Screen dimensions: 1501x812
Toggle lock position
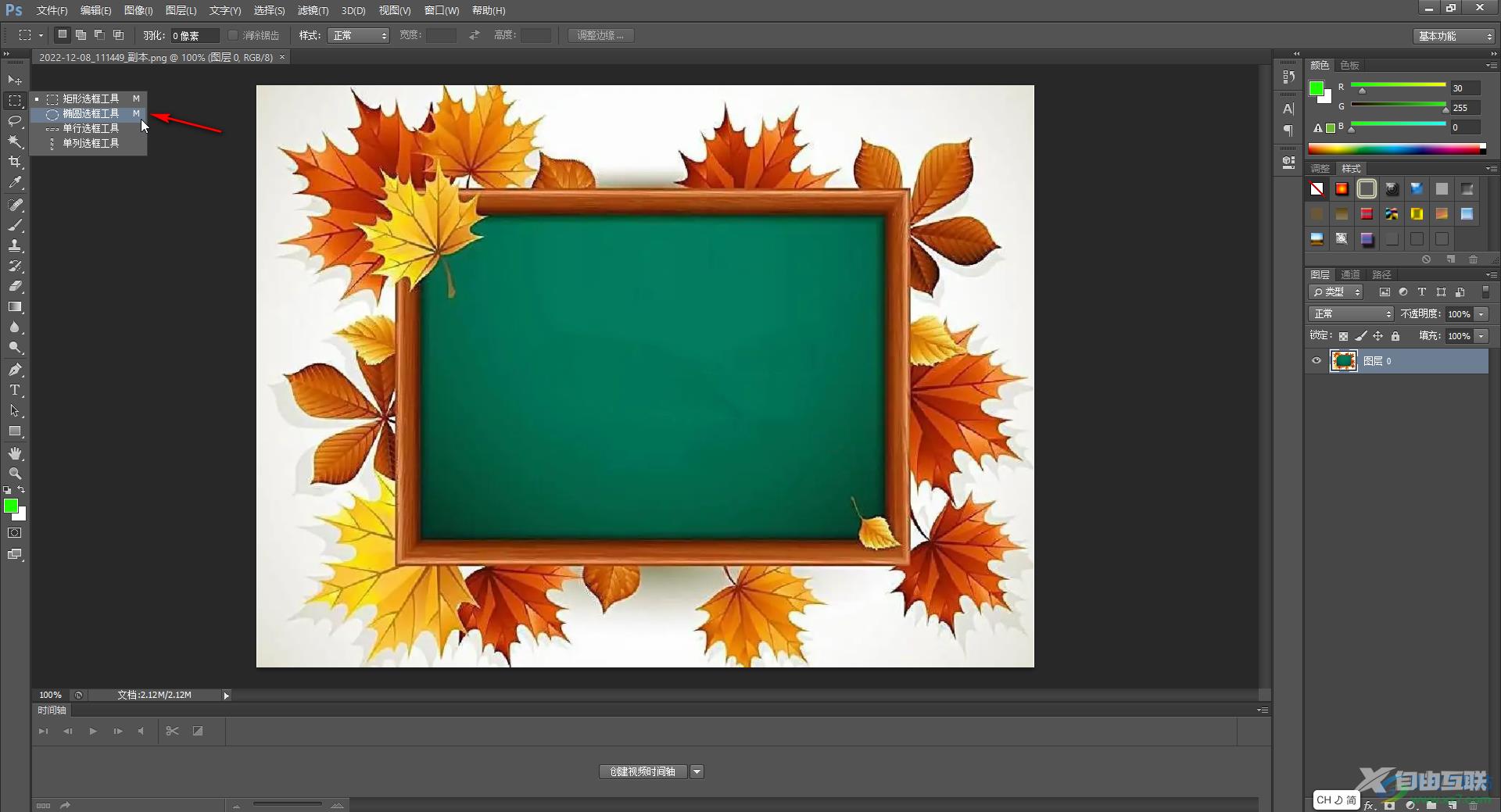click(1378, 336)
